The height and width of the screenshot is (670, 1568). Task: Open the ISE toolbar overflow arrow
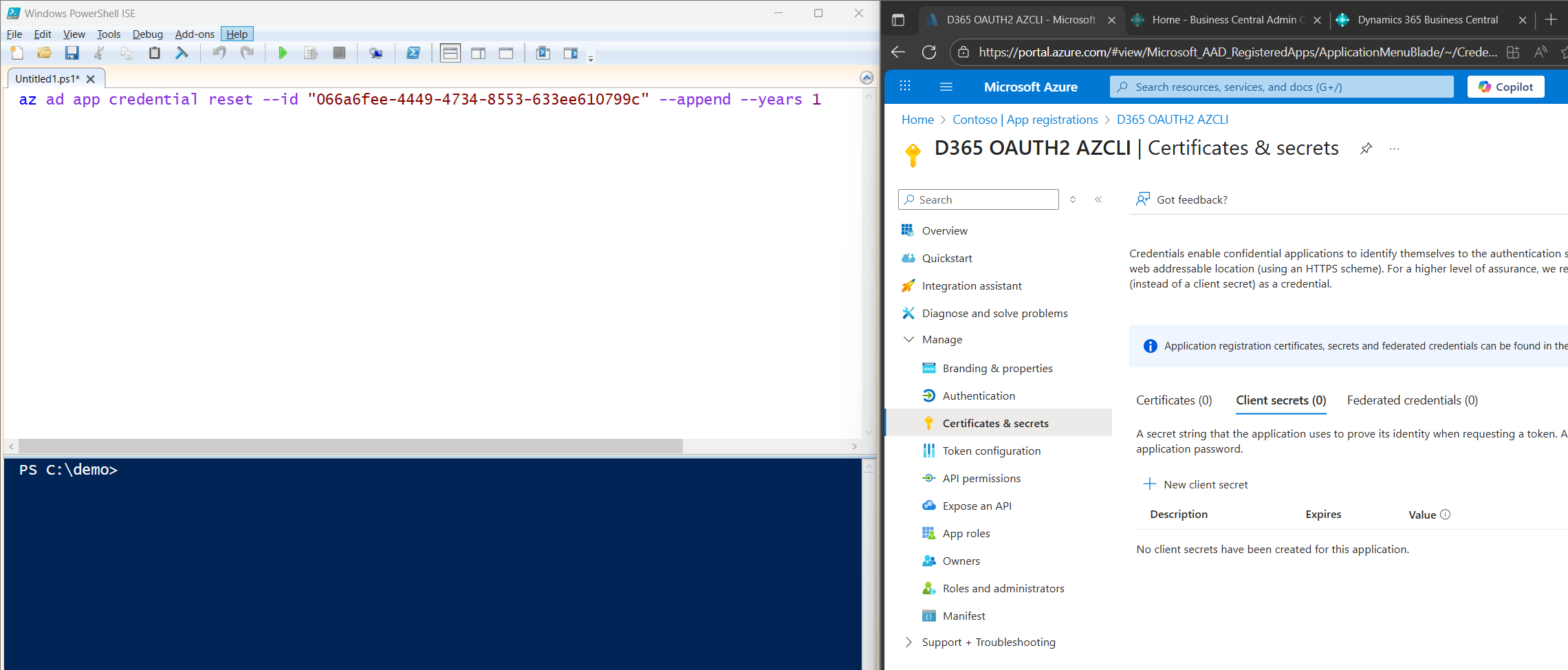coord(591,58)
